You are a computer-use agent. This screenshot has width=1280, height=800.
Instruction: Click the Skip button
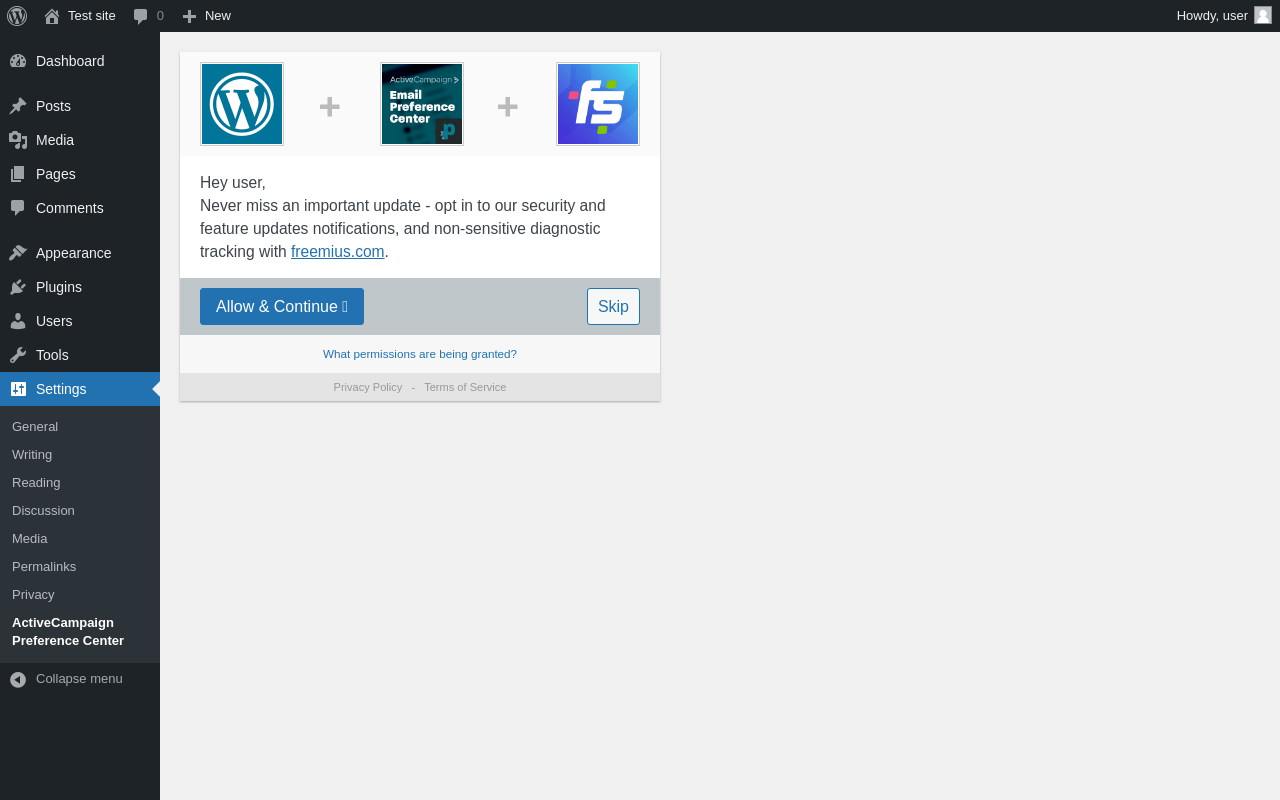(x=613, y=306)
